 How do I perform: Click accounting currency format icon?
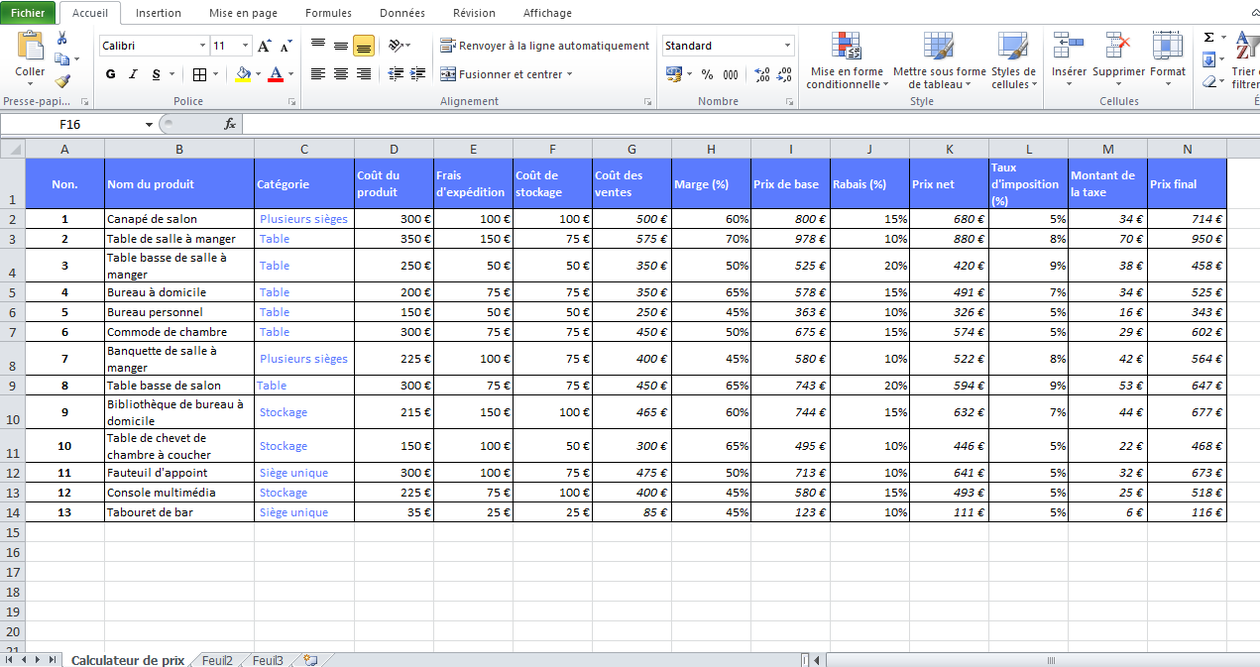pos(673,74)
